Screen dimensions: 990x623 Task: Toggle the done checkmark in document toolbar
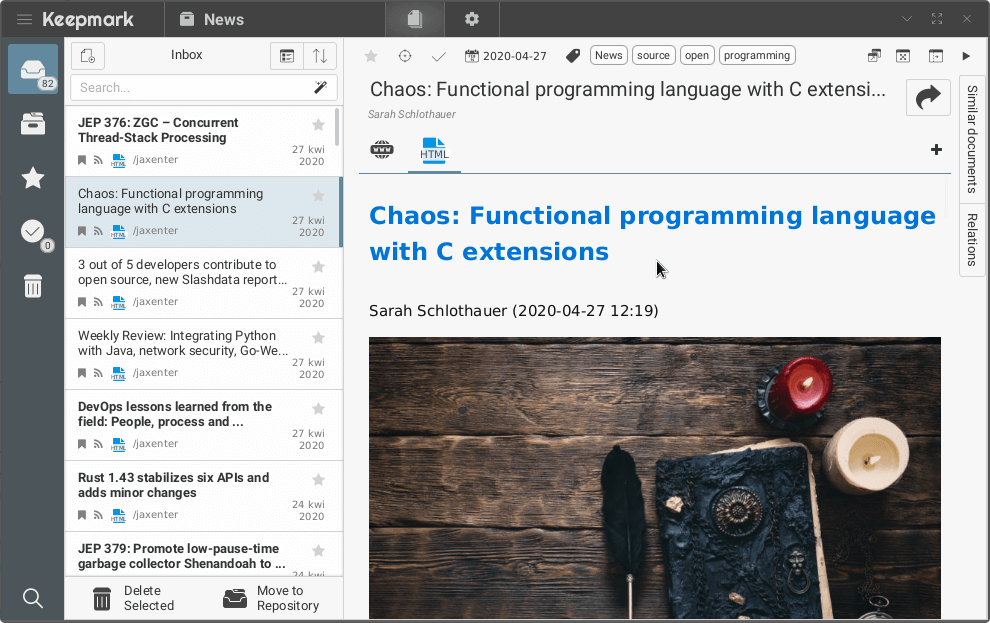[438, 56]
